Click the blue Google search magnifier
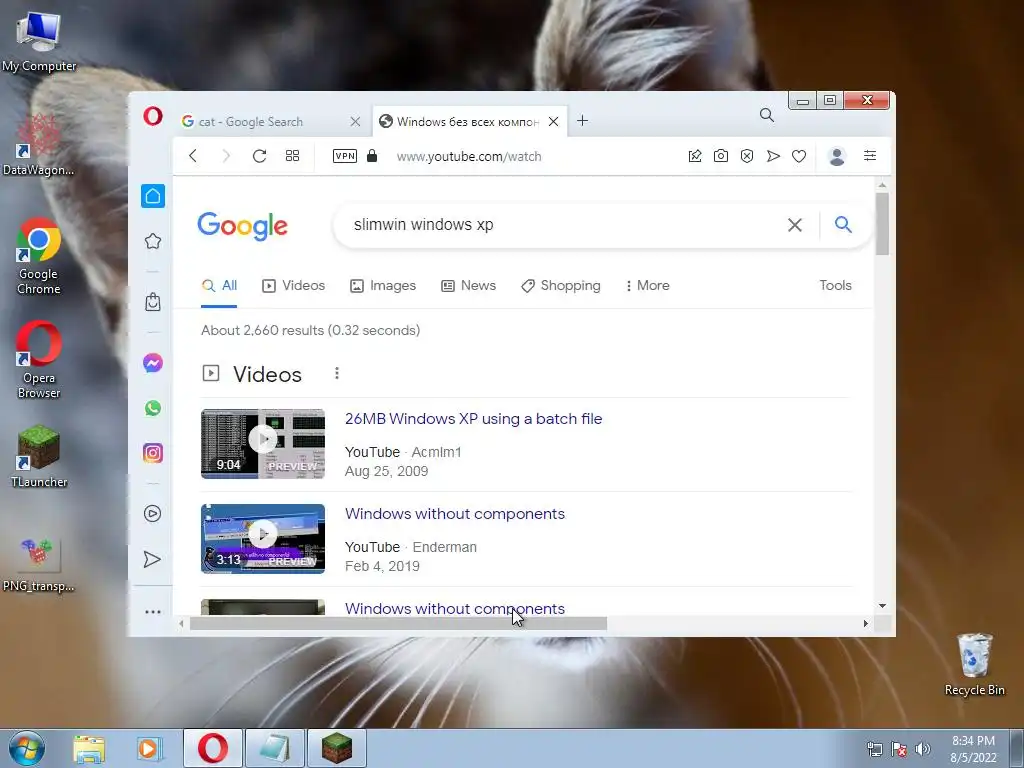 click(x=843, y=225)
